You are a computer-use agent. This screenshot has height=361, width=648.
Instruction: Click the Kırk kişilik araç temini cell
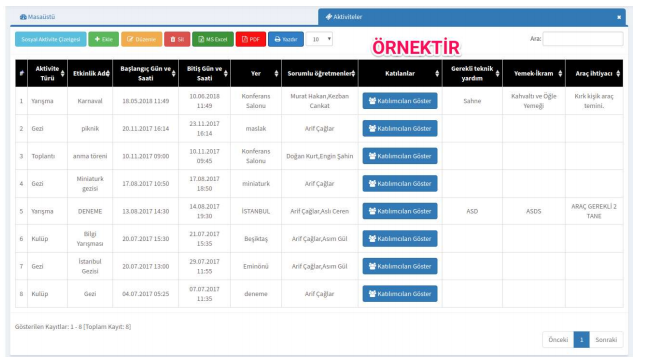pos(594,101)
